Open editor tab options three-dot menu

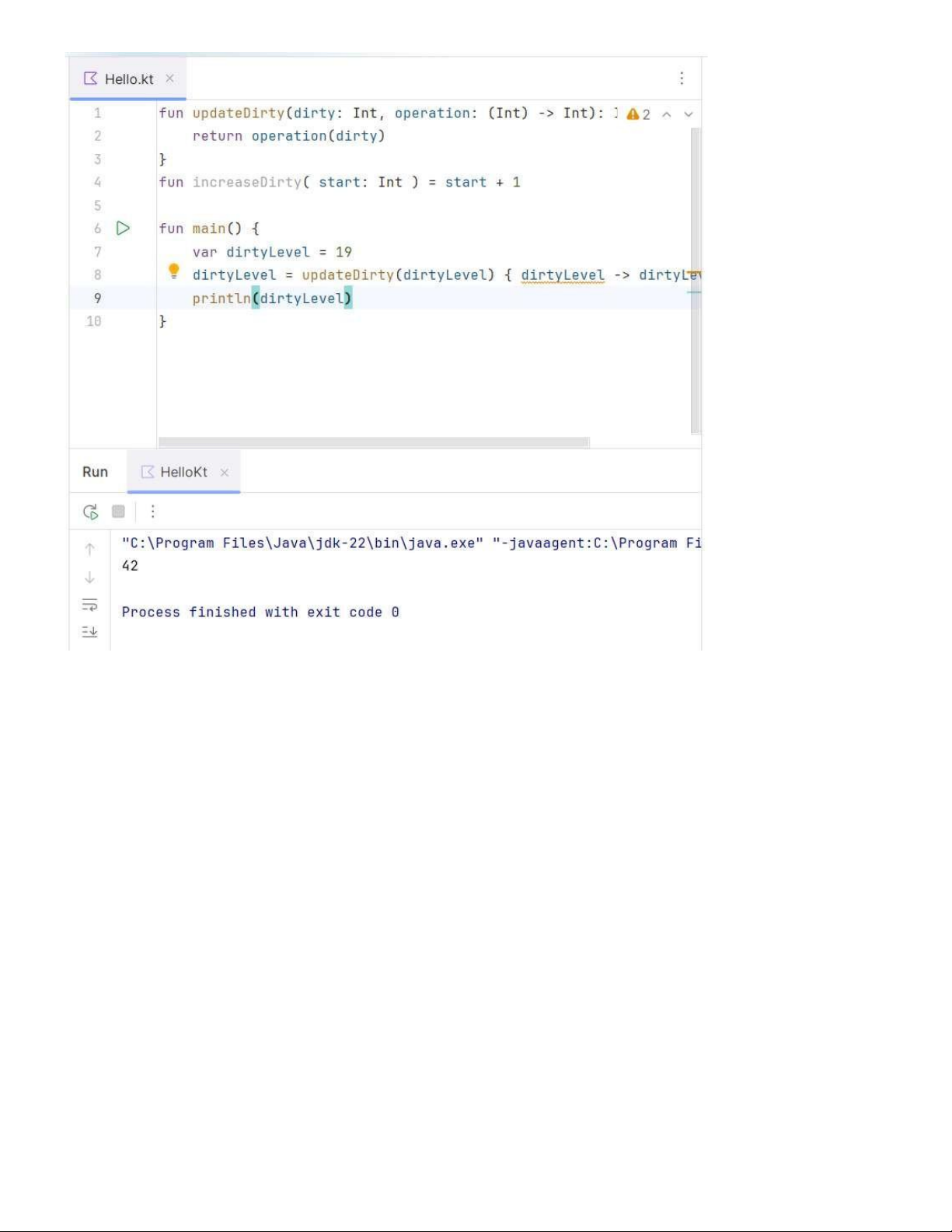tap(682, 79)
